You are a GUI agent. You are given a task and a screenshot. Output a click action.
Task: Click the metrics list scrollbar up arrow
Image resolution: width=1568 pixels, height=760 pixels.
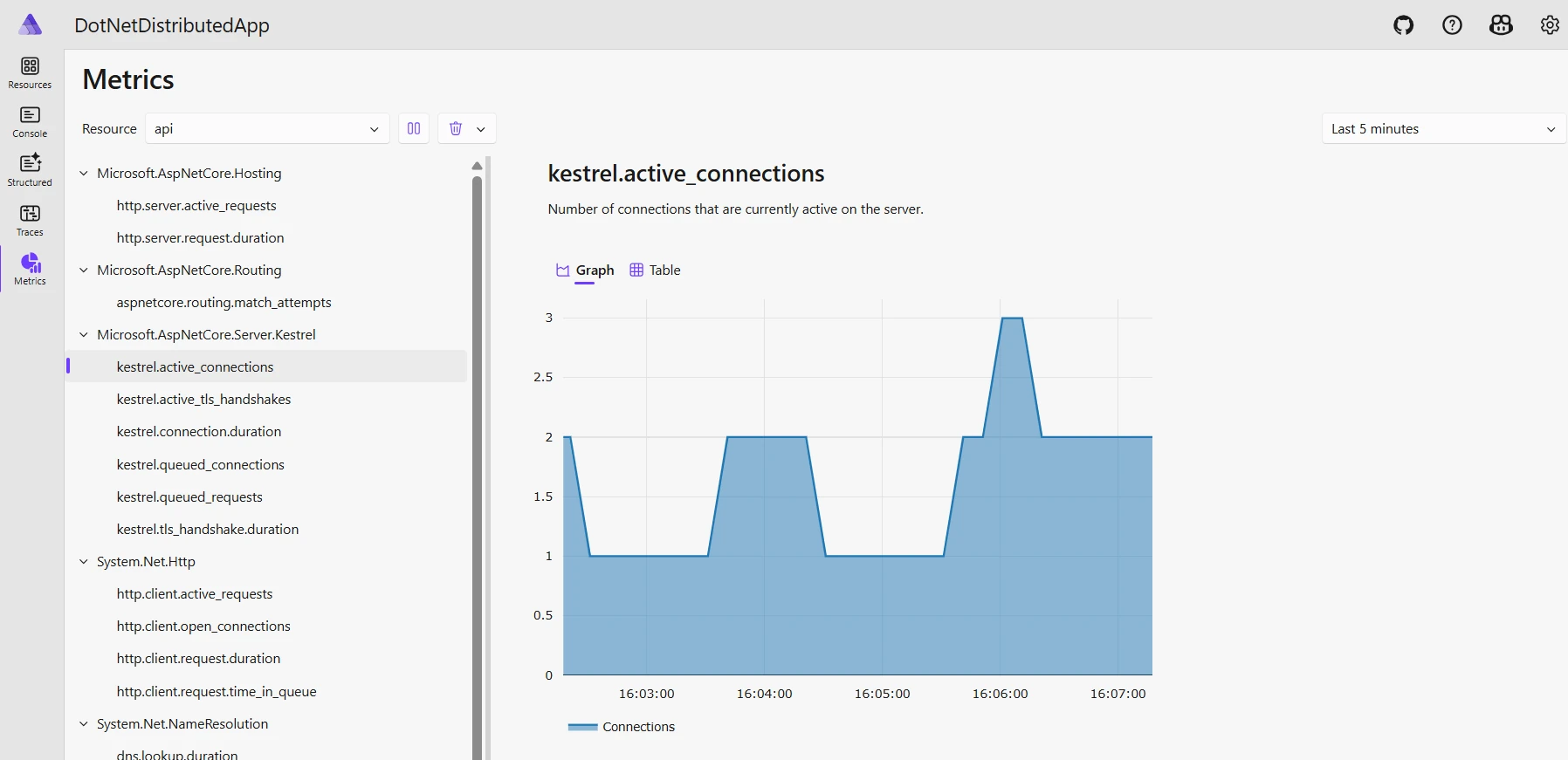(477, 166)
